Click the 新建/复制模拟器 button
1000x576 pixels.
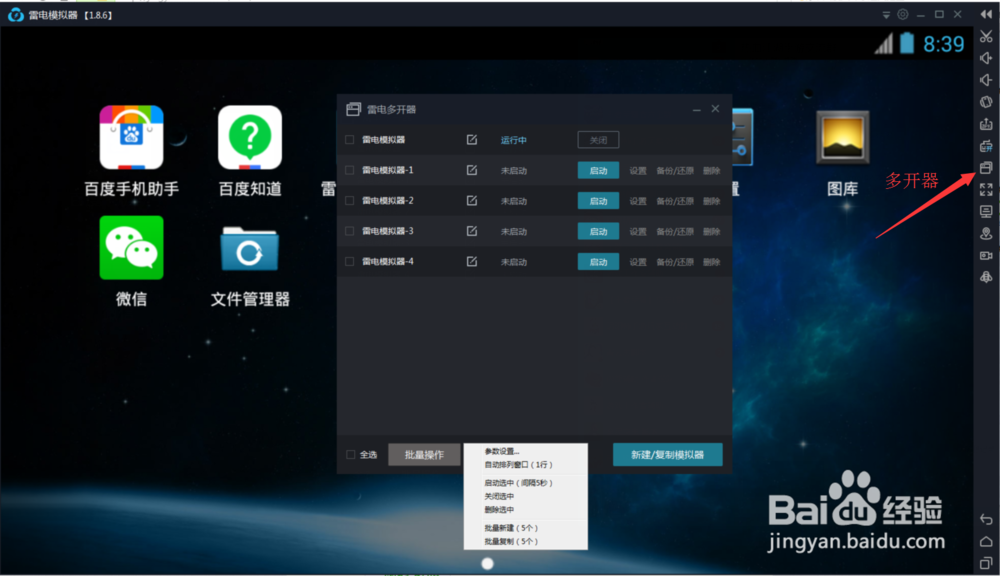tap(668, 455)
